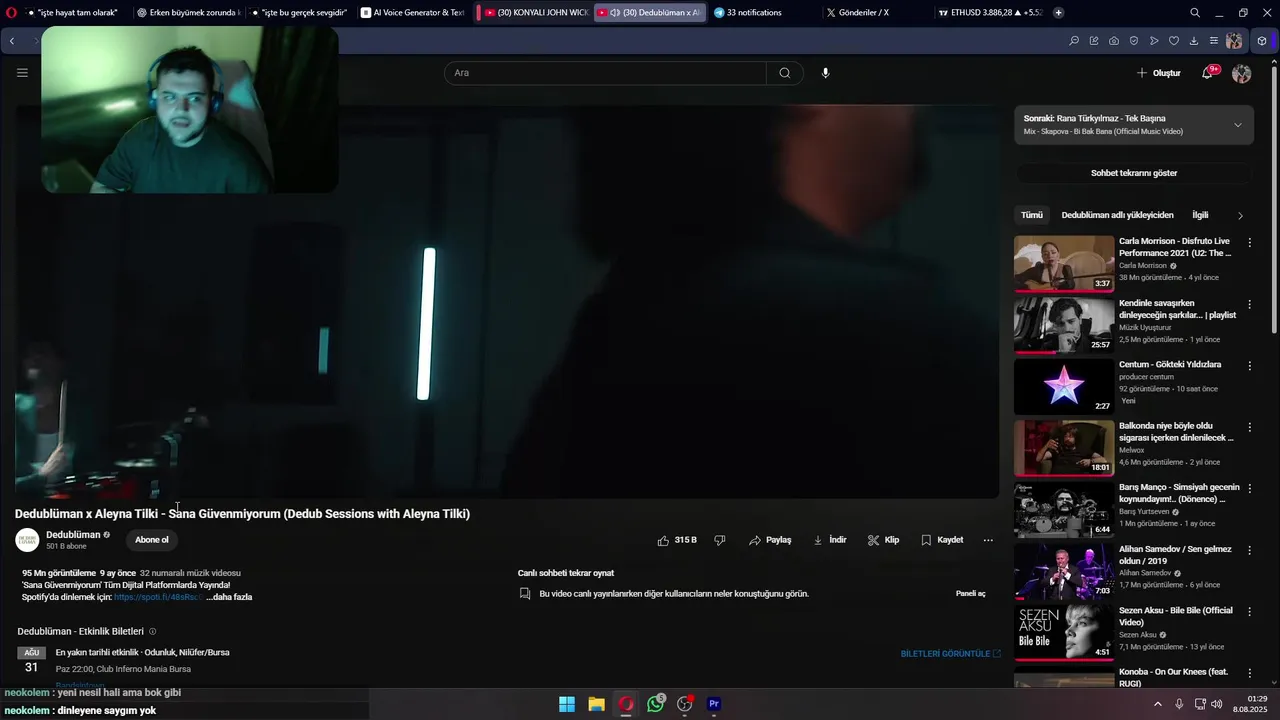Open 'BİLETLERİ GÖRÜNTÜLE' tickets link

pyautogui.click(x=950, y=654)
